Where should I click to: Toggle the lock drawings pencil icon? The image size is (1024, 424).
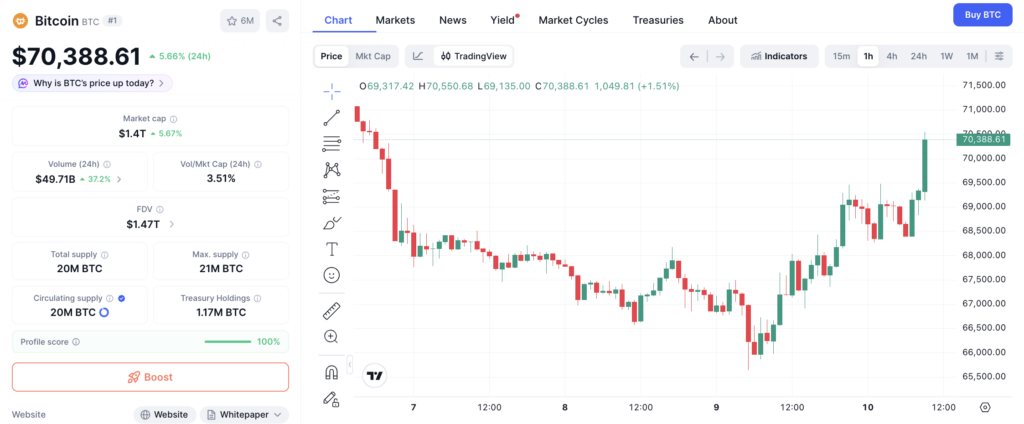[331, 399]
